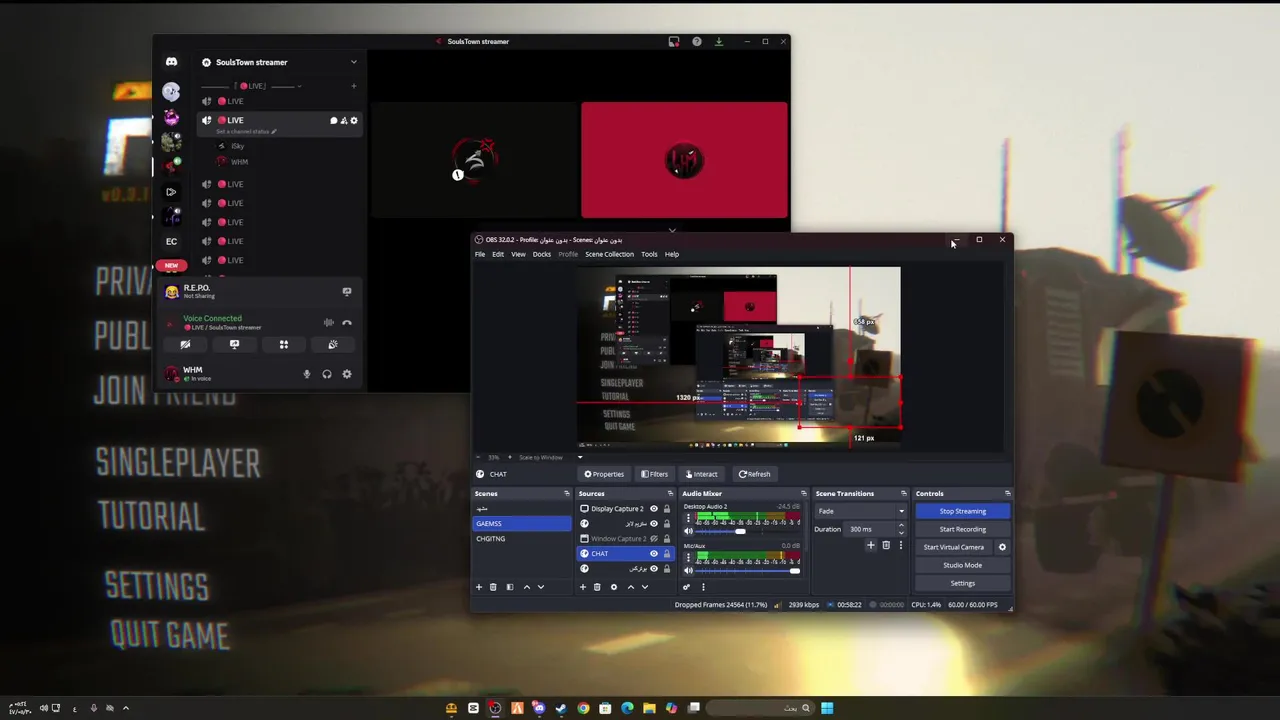
Task: Open Discord help icon in title bar
Action: click(697, 41)
